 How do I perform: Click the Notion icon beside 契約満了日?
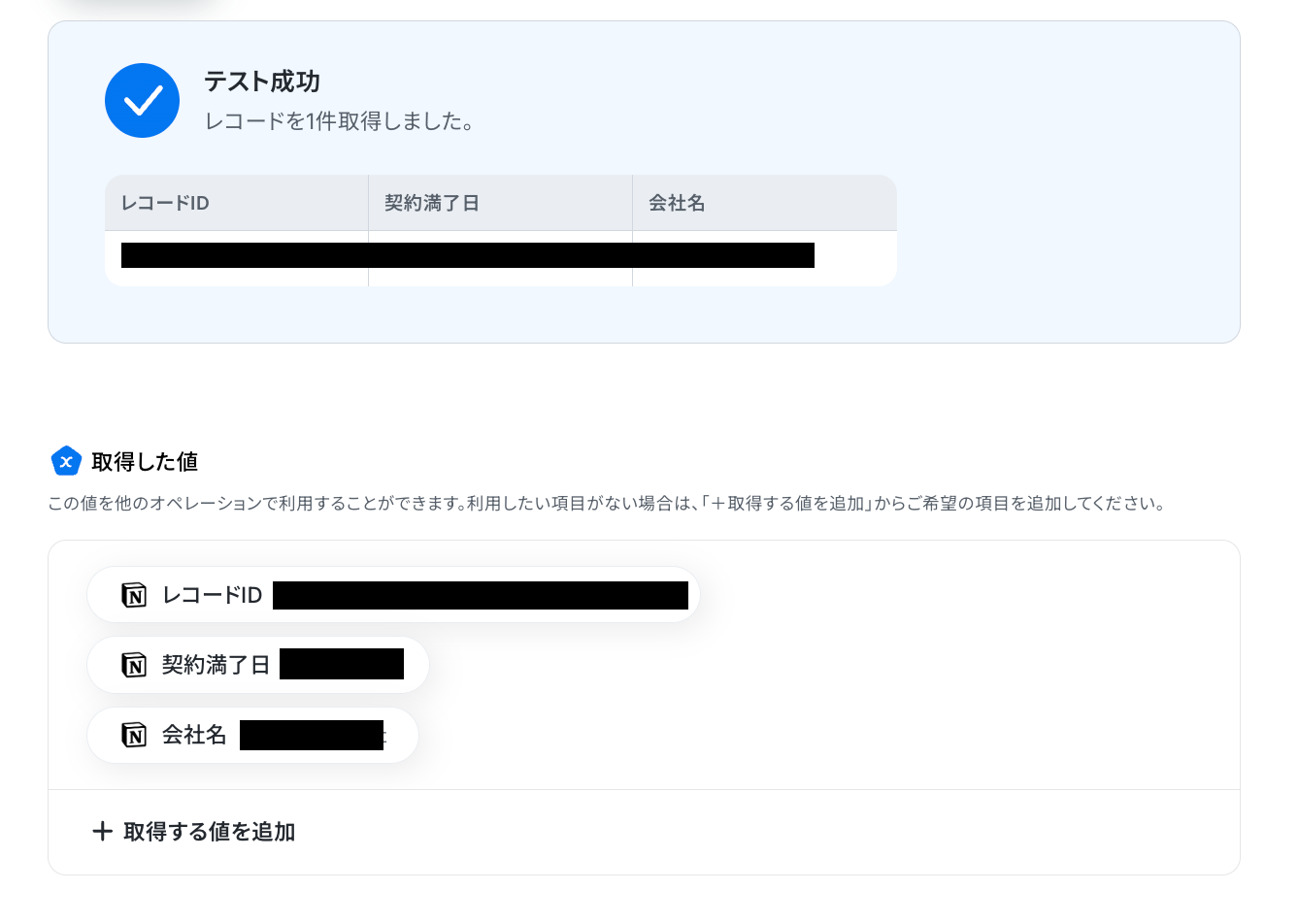click(134, 665)
